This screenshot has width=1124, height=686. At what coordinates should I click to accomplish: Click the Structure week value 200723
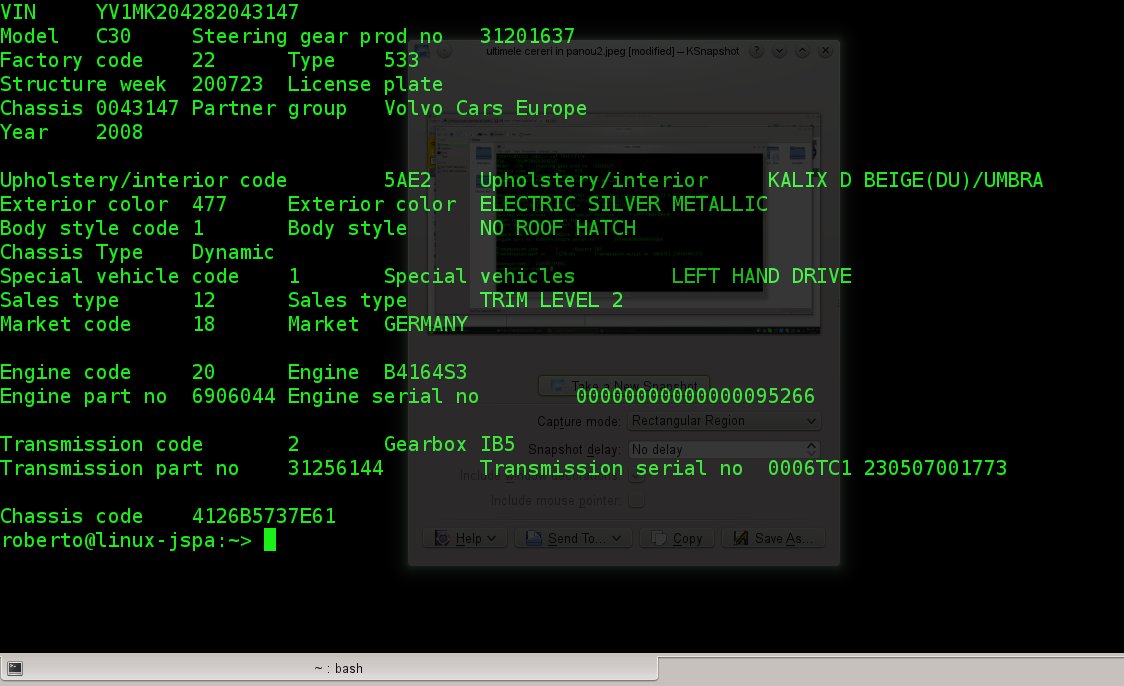point(227,84)
